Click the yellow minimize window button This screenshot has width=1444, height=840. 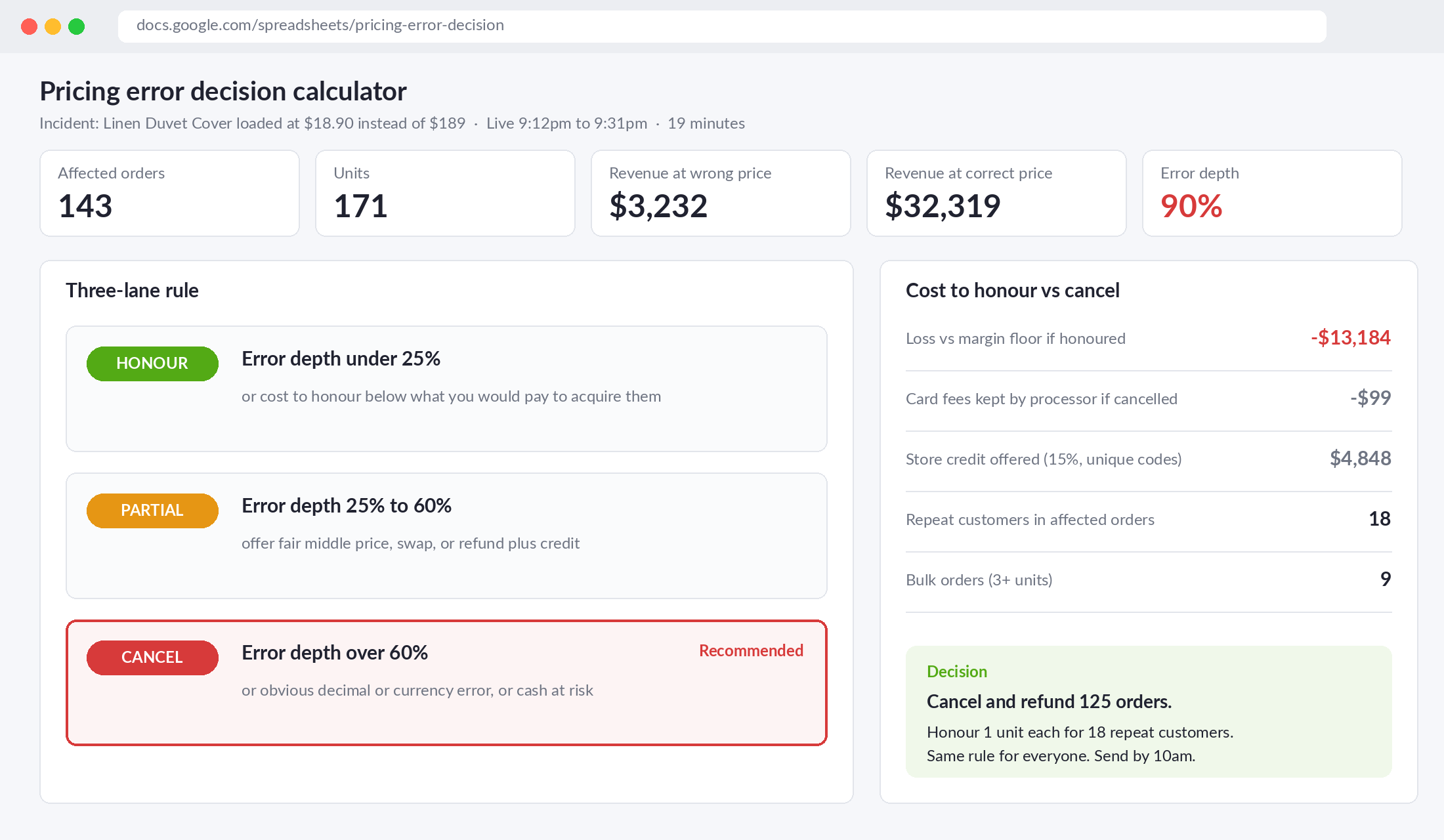coord(53,26)
